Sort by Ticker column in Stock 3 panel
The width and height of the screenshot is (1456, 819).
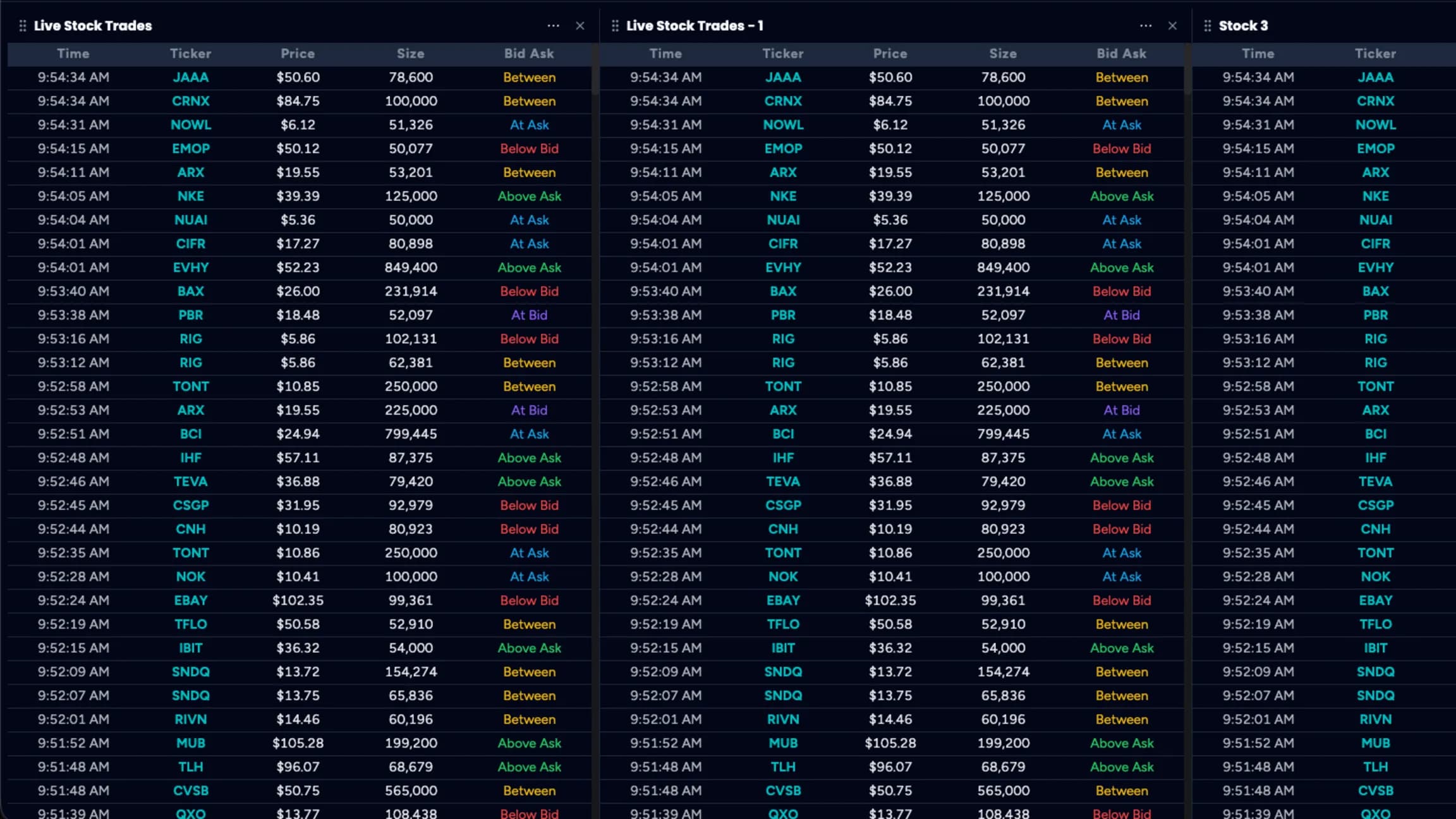1376,54
